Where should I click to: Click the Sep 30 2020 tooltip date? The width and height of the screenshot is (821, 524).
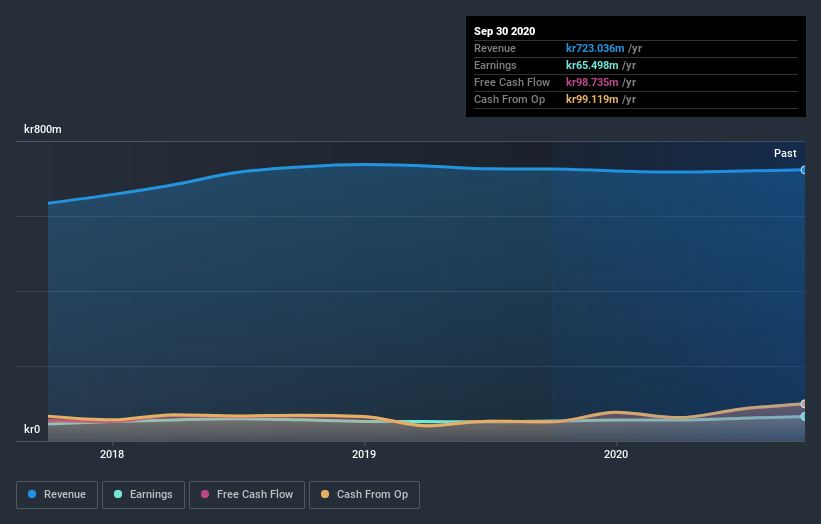(505, 31)
